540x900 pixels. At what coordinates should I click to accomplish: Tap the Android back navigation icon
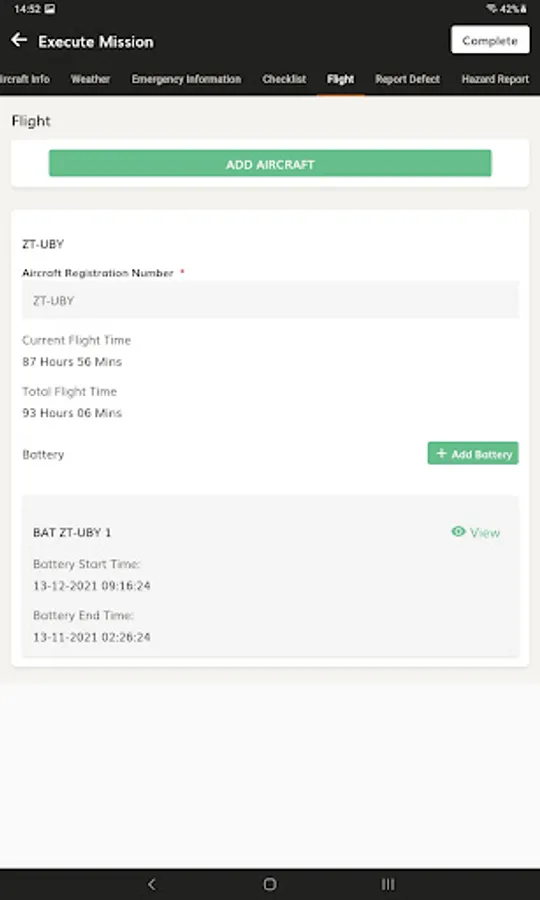(x=151, y=884)
